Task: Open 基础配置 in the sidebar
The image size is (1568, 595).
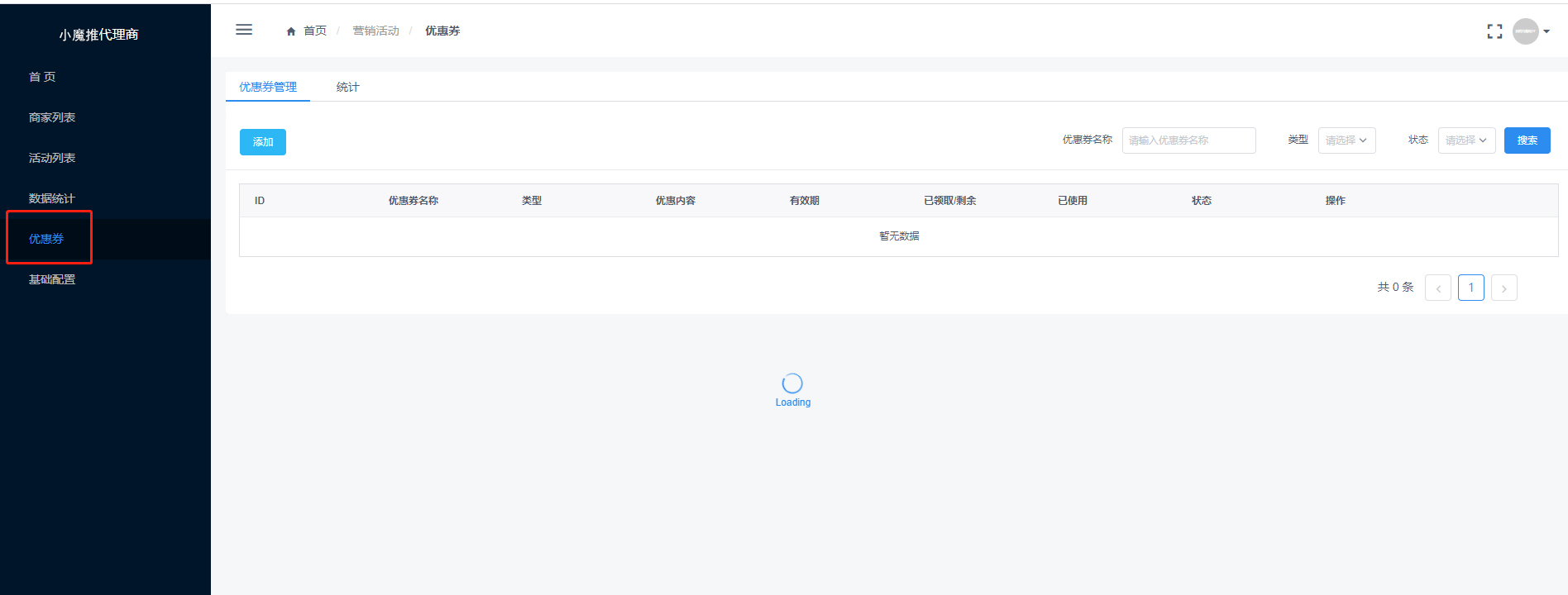Action: (x=52, y=279)
